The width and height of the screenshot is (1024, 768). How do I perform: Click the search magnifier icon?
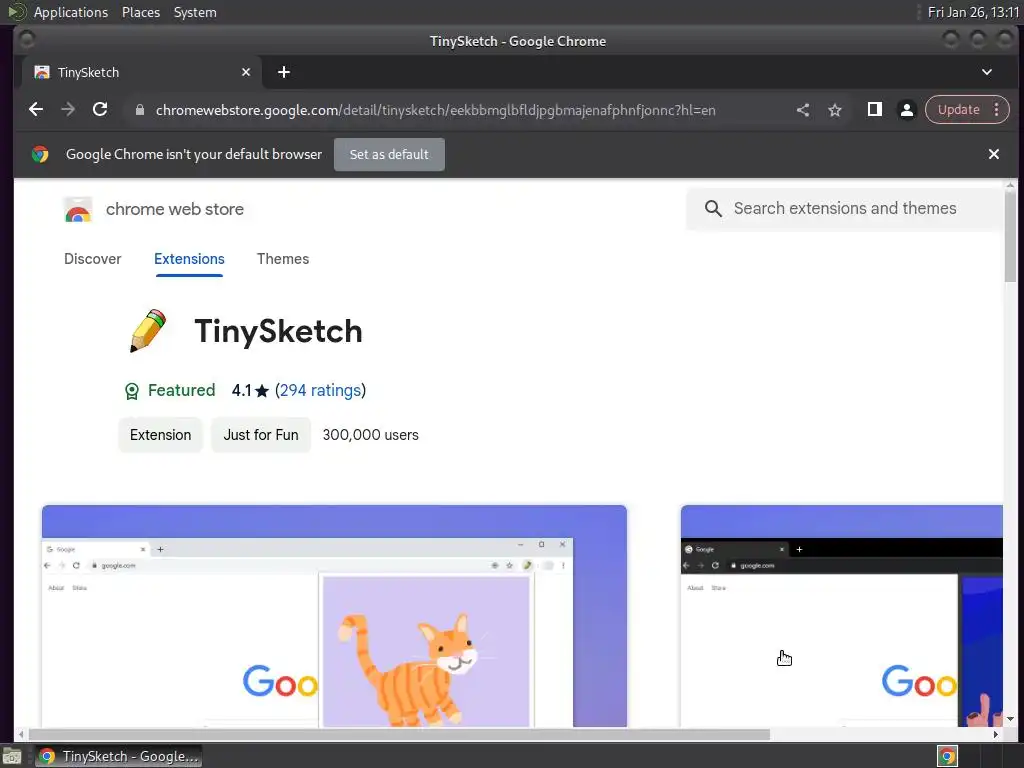(x=713, y=209)
